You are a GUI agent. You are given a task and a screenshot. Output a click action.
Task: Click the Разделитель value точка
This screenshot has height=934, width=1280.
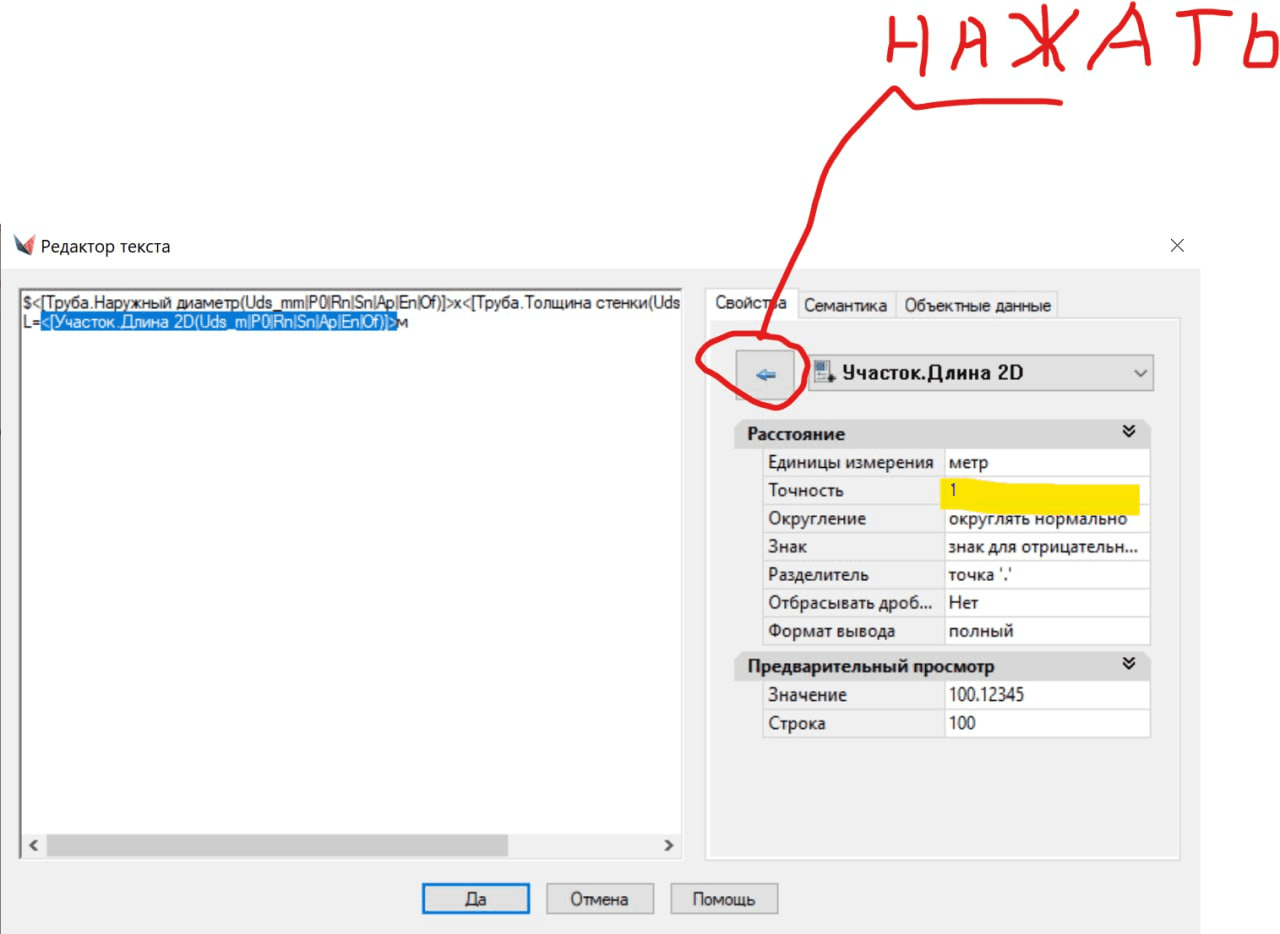tap(1045, 575)
